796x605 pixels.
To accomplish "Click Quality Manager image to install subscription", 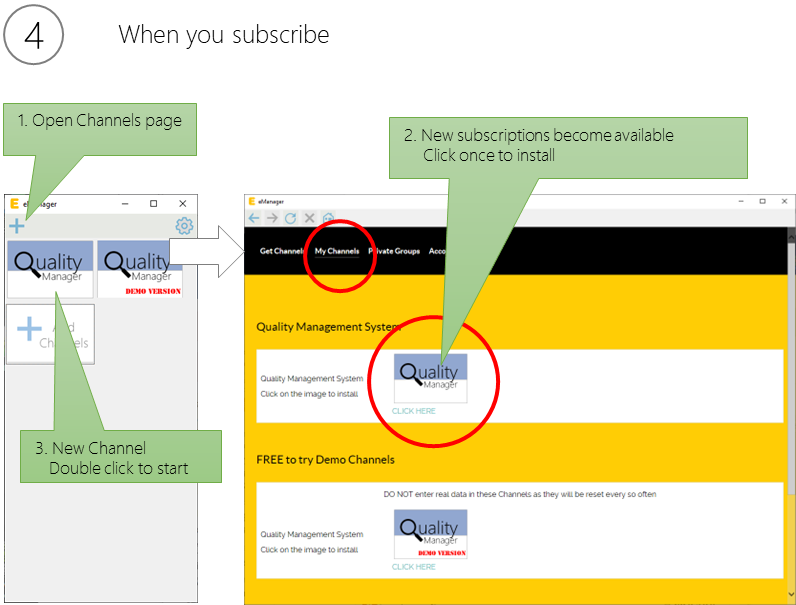I will (x=430, y=378).
